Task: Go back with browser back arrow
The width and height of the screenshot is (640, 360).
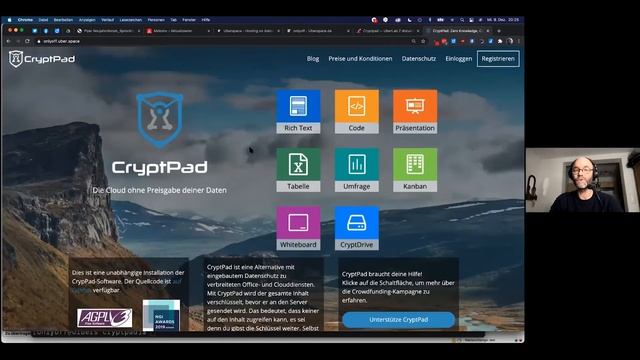Action: click(x=8, y=41)
